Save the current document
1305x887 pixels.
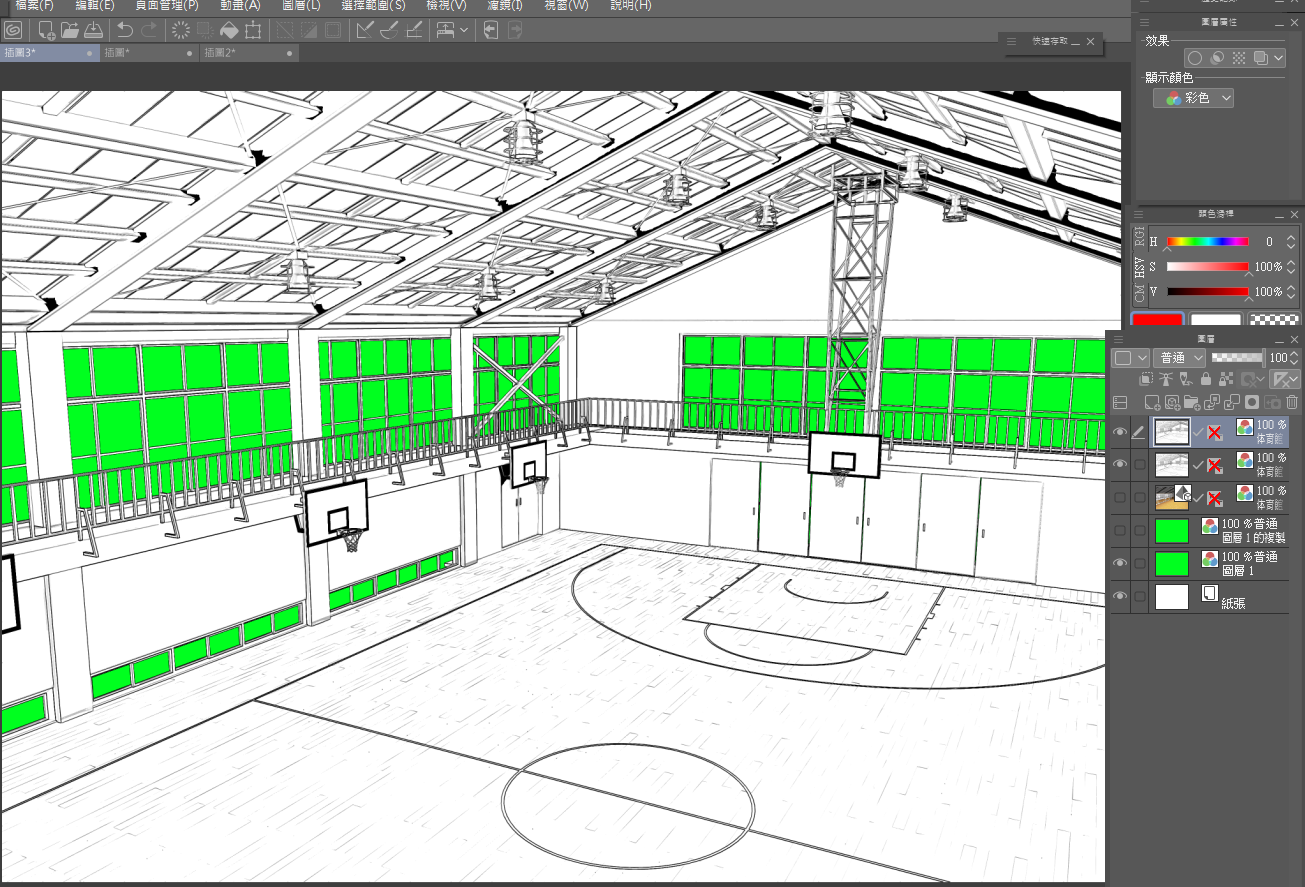pos(93,30)
